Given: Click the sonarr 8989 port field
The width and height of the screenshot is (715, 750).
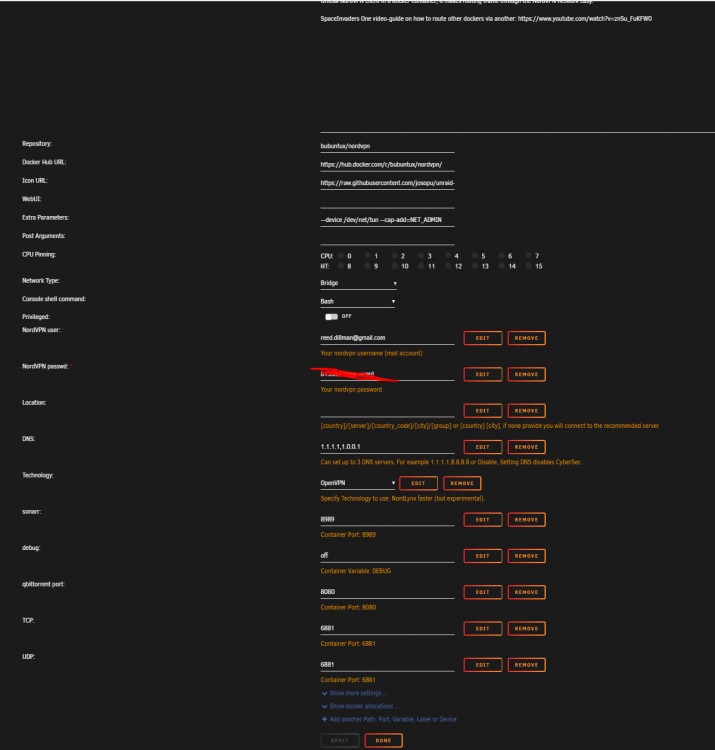Looking at the screenshot, I should [x=387, y=520].
